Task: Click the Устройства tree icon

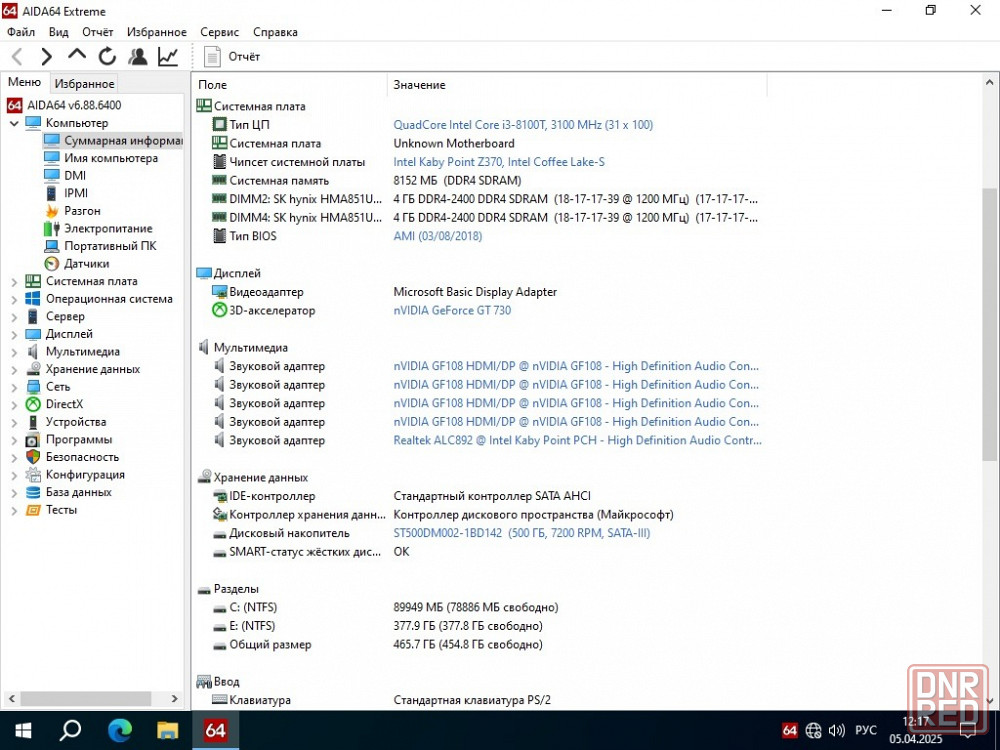Action: (x=33, y=422)
